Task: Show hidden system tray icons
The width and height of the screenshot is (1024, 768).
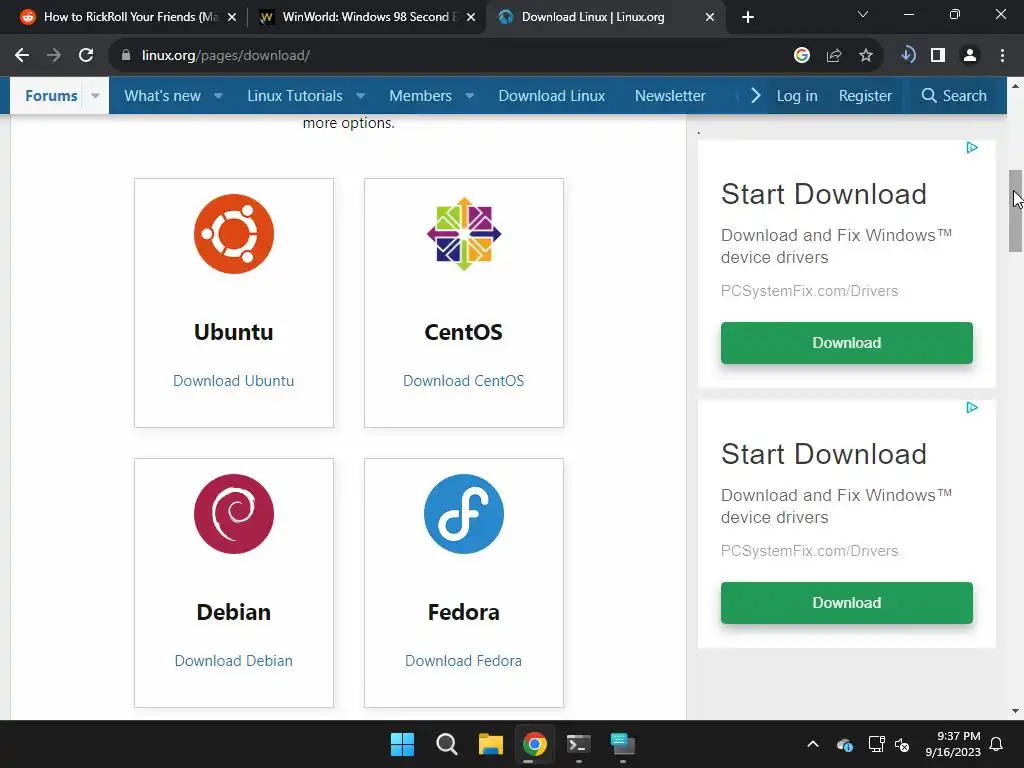Action: 813,744
